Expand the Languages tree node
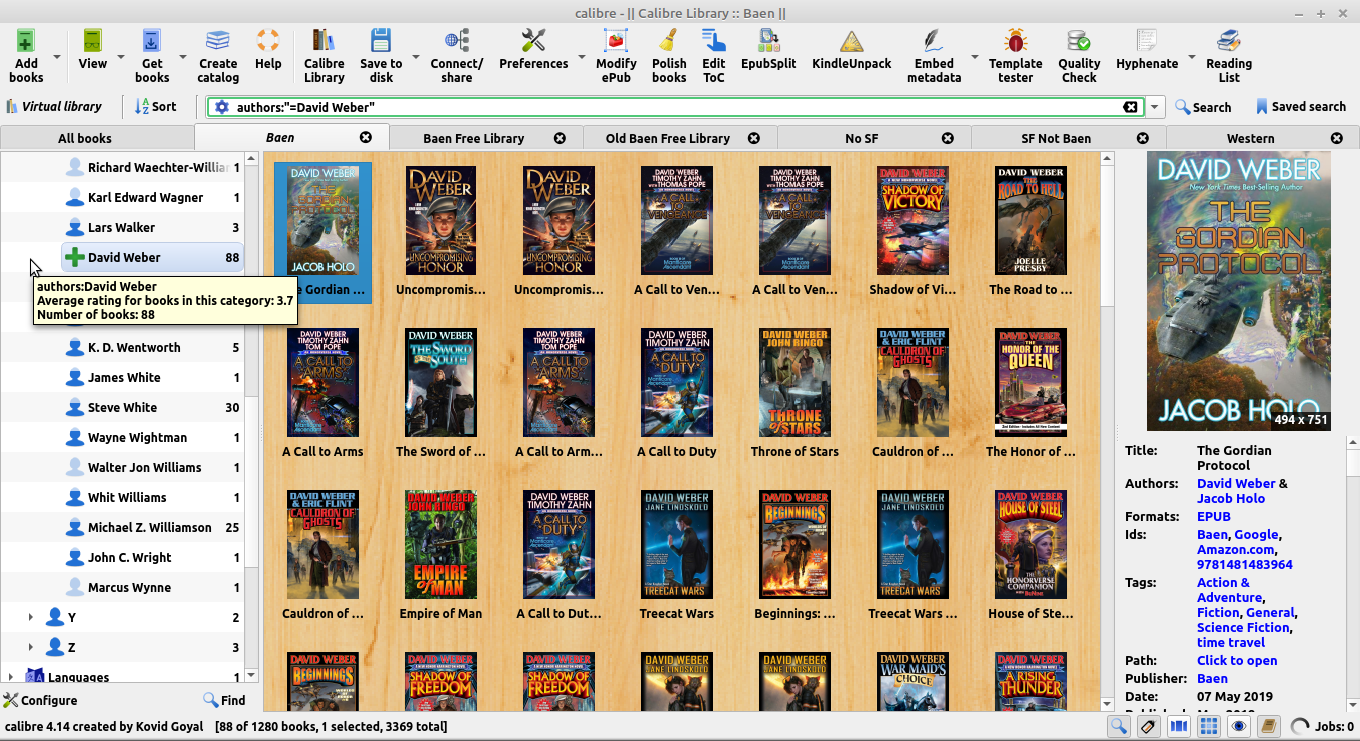Image resolution: width=1360 pixels, height=741 pixels. [11, 677]
